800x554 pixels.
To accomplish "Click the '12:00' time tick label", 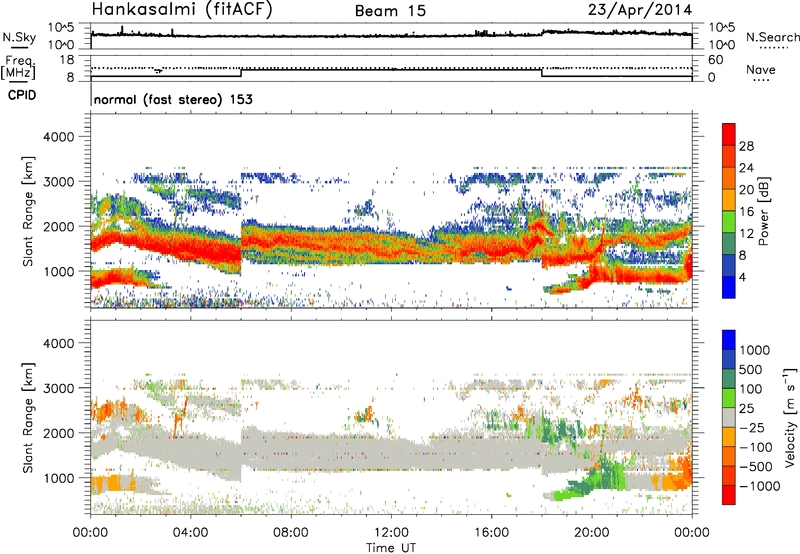I will click(391, 533).
